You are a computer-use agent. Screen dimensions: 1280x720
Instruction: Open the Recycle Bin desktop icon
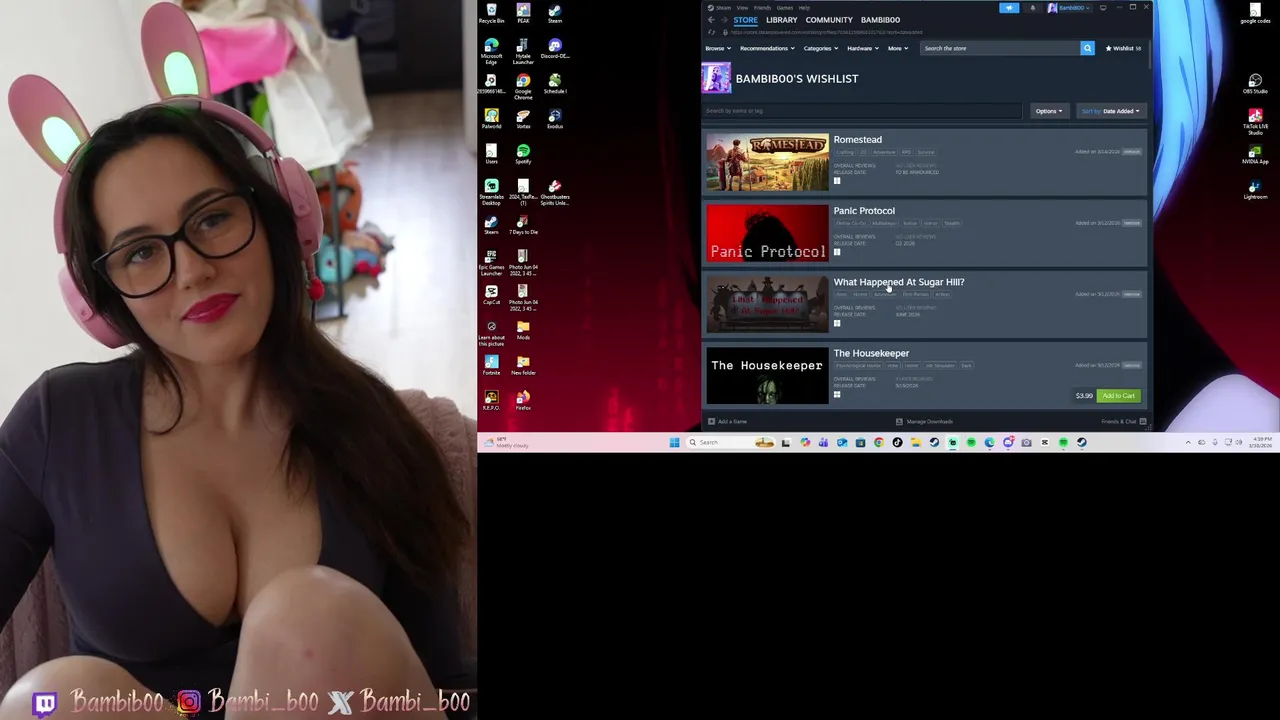pyautogui.click(x=491, y=13)
